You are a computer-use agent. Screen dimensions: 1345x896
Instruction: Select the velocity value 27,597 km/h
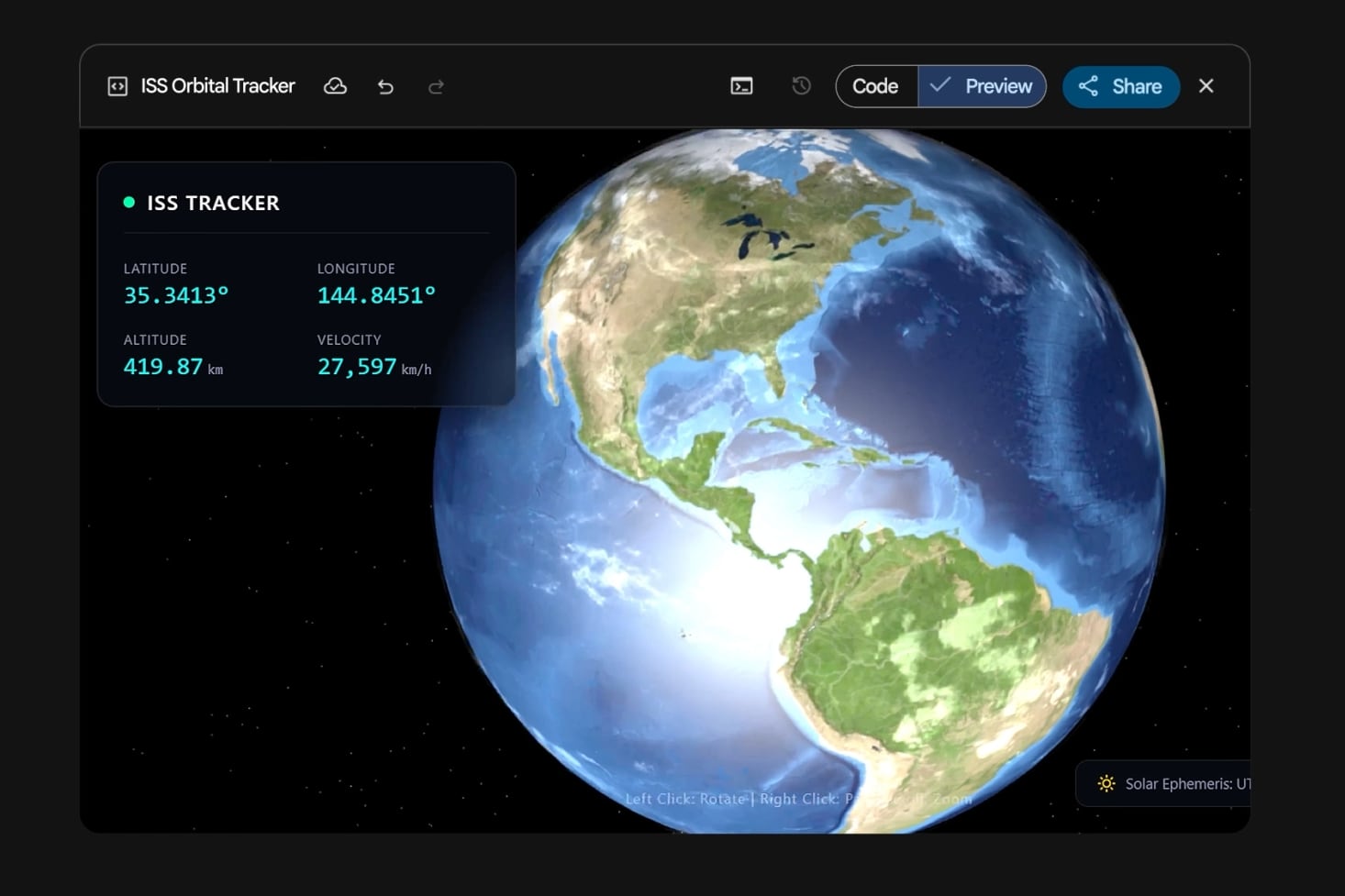374,367
